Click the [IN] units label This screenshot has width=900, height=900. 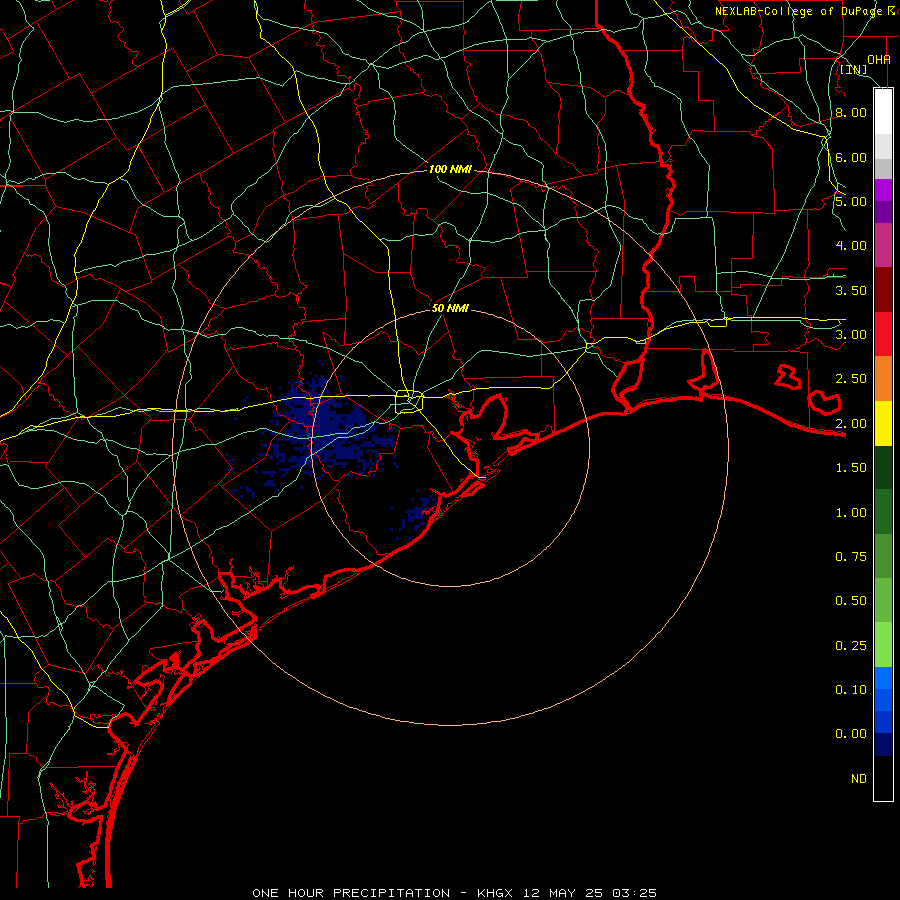coord(854,69)
